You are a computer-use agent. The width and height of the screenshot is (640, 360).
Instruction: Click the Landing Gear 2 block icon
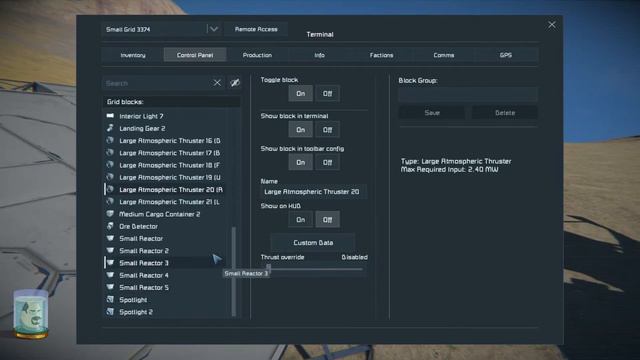point(110,128)
